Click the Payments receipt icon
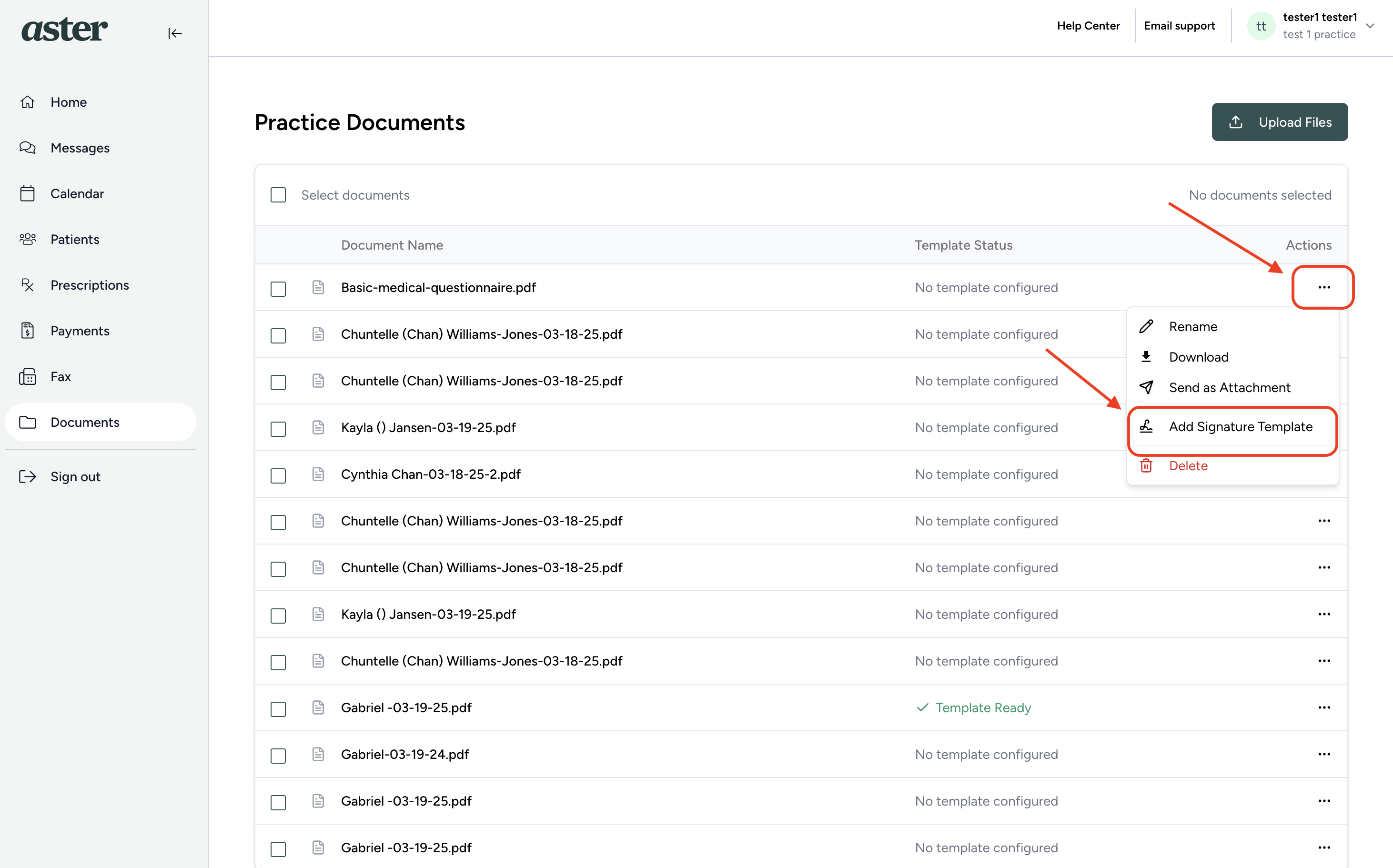Viewport: 1393px width, 868px height. click(x=28, y=331)
